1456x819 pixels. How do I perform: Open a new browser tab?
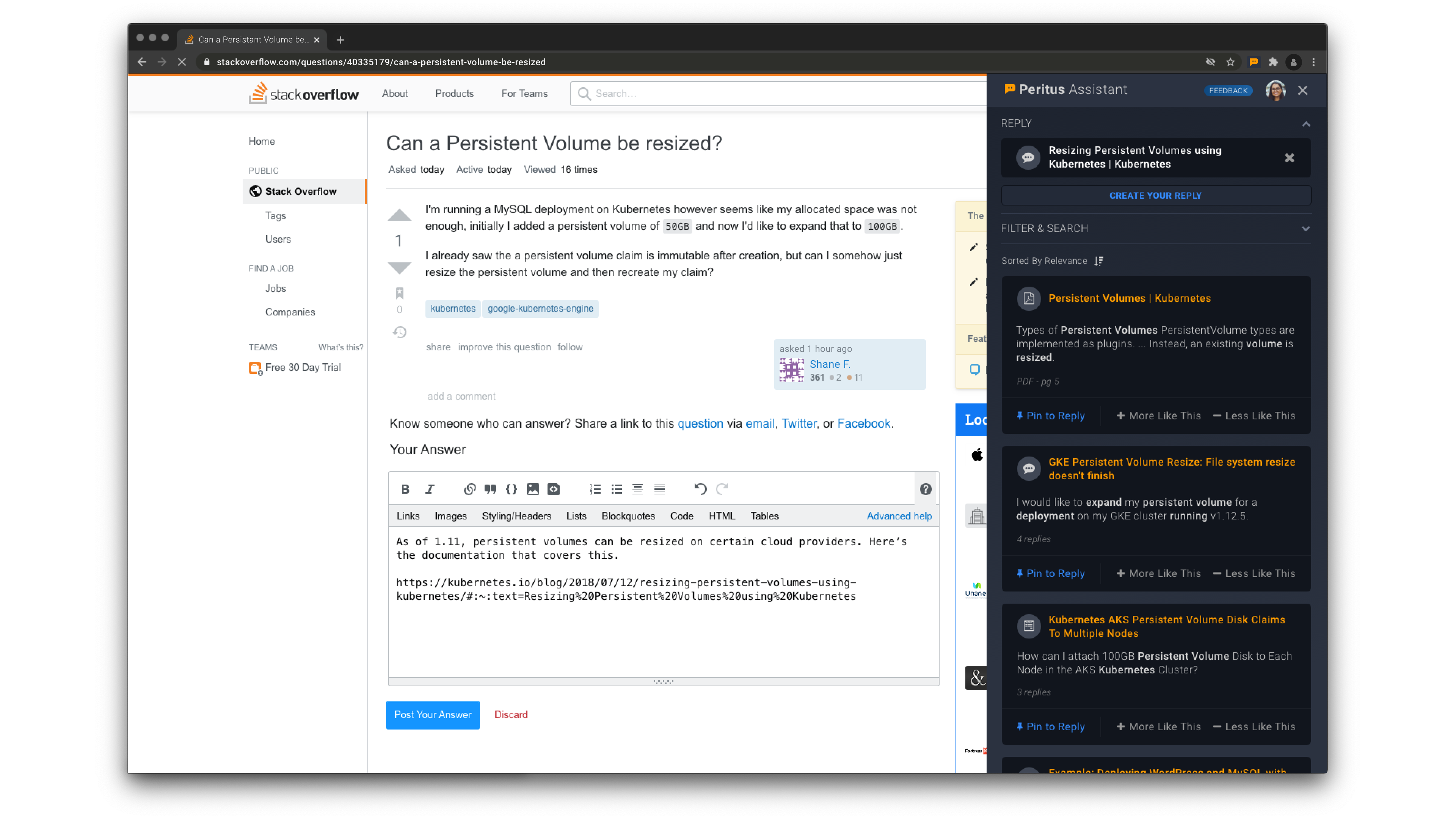340,39
